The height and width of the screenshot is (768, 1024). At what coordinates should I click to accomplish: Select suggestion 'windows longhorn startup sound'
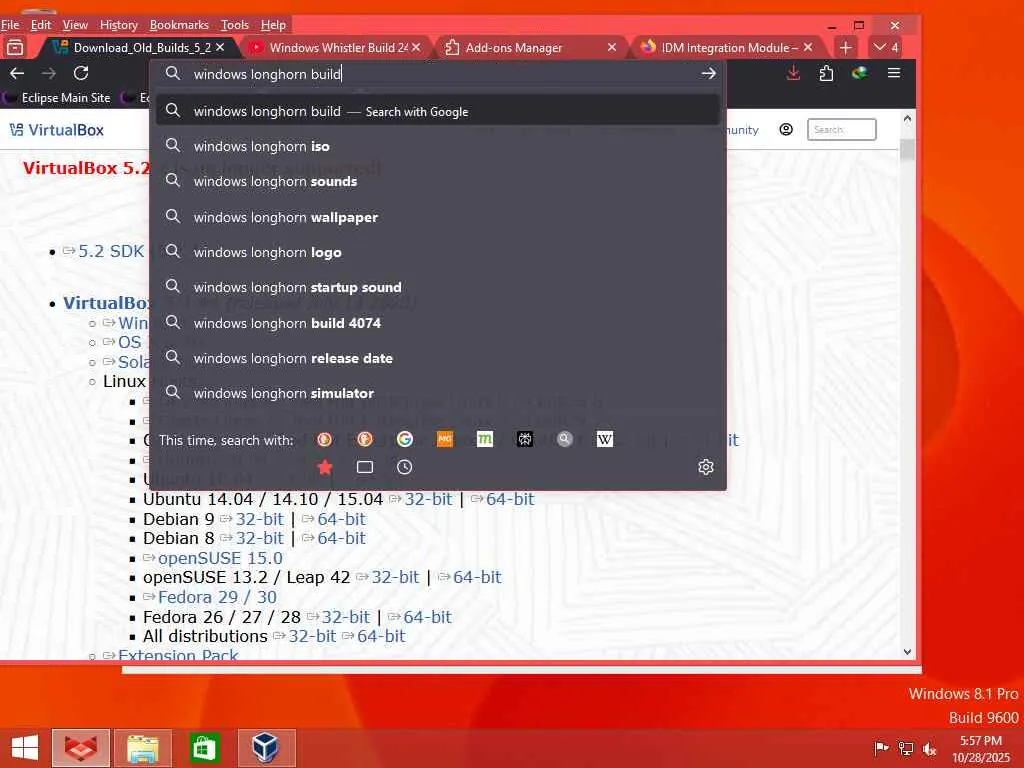[x=438, y=287]
